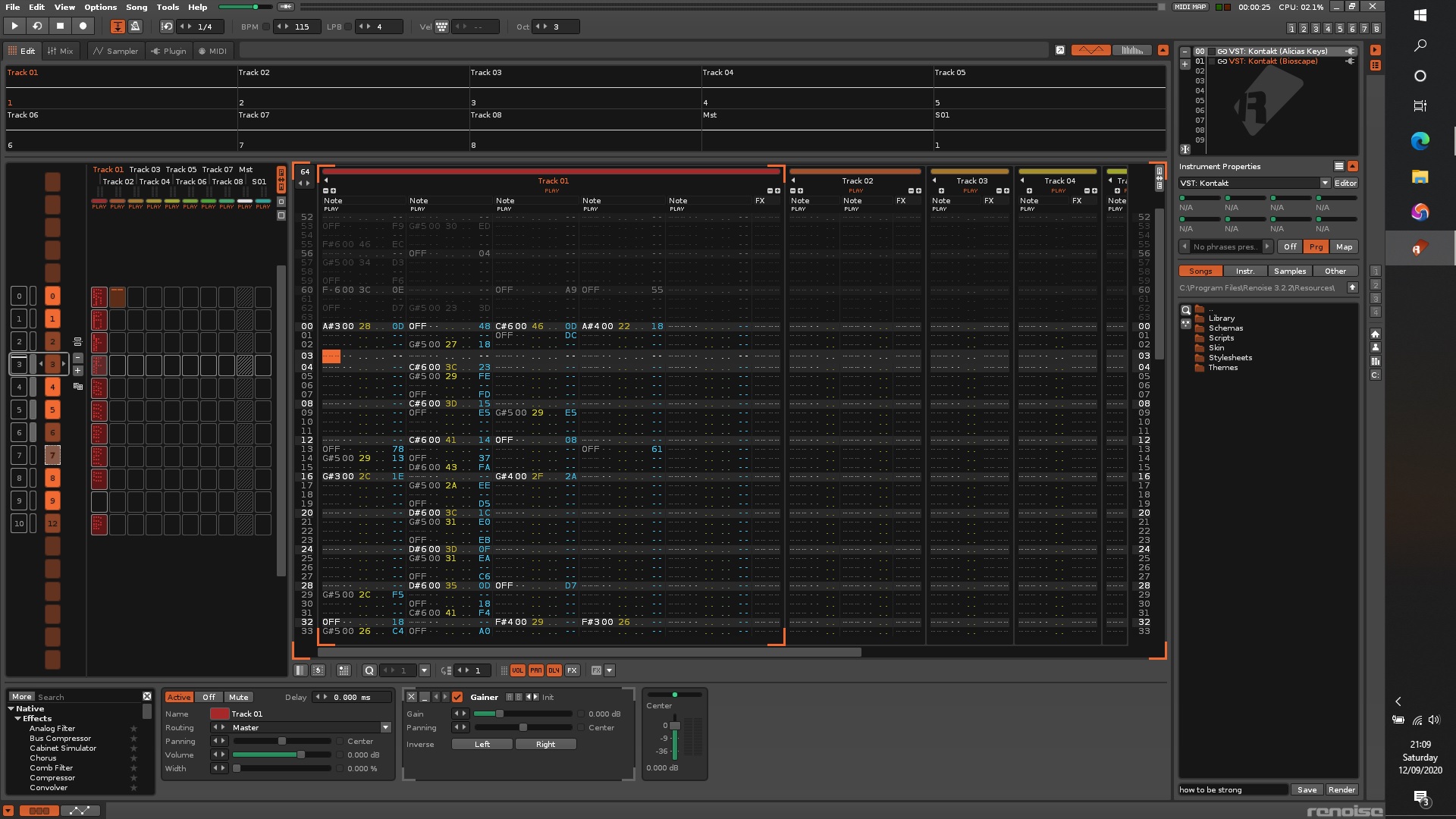
Task: Toggle the metronome icon
Action: point(135,27)
